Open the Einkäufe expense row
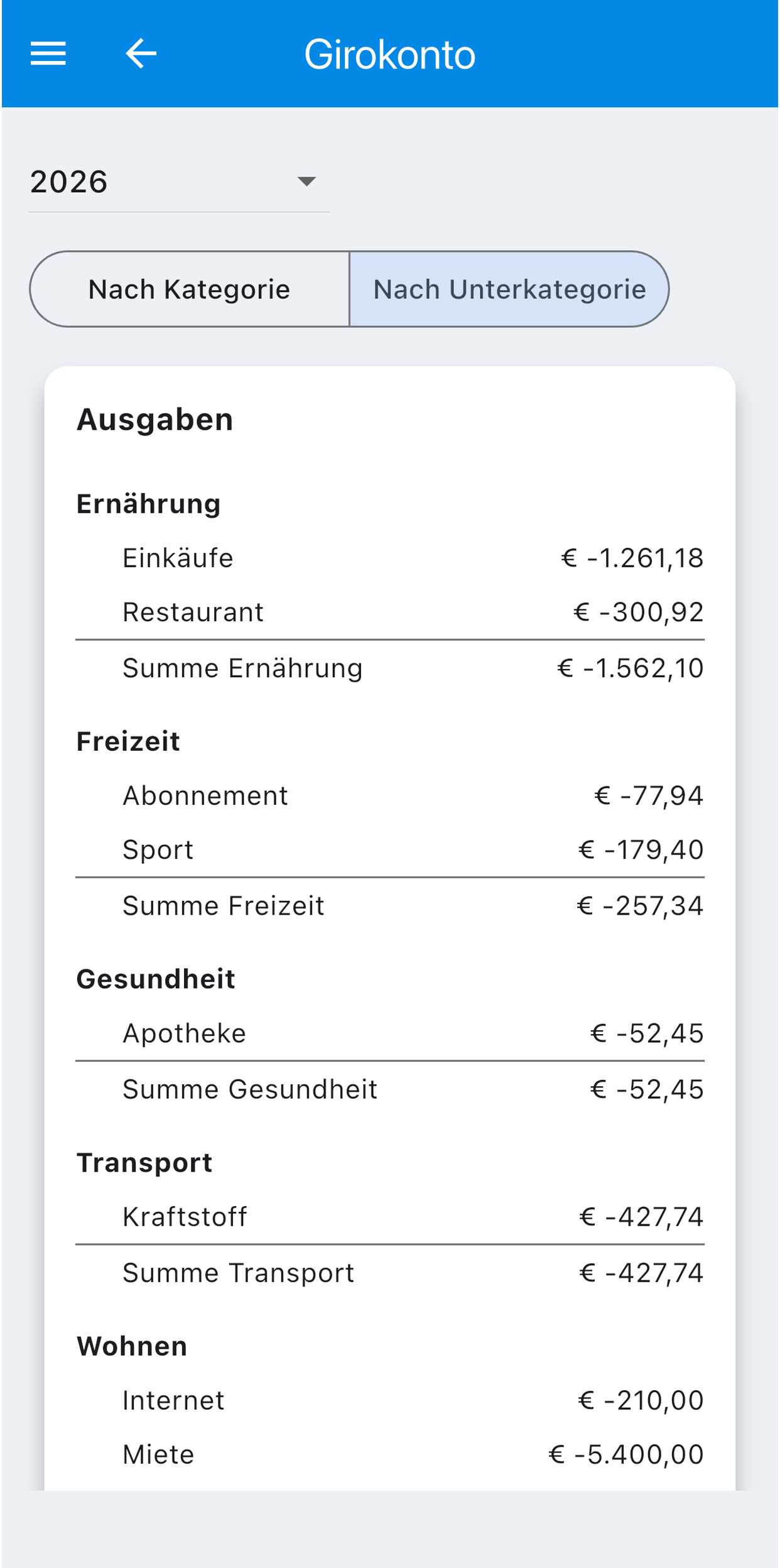The height and width of the screenshot is (1568, 780). pos(390,558)
